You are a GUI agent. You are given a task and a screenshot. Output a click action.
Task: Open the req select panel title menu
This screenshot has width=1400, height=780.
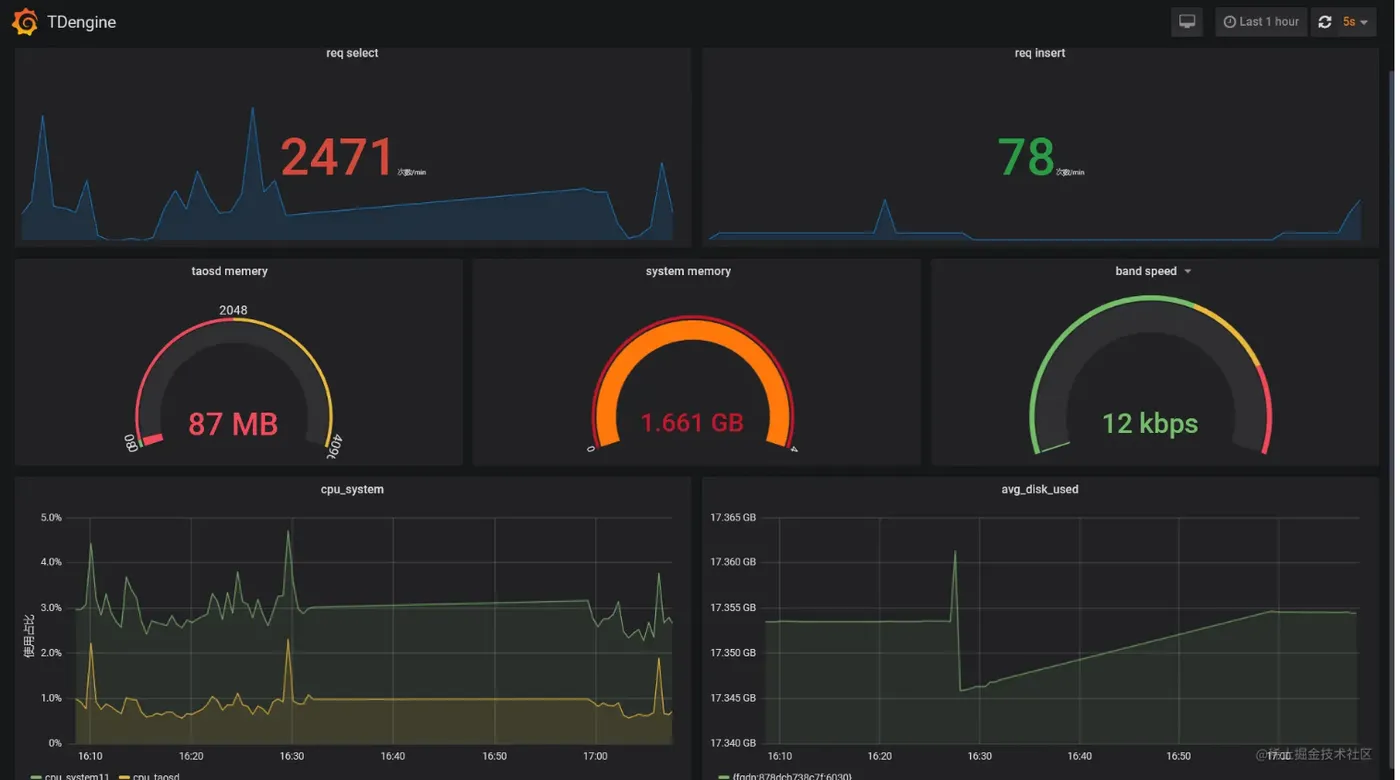pyautogui.click(x=352, y=53)
